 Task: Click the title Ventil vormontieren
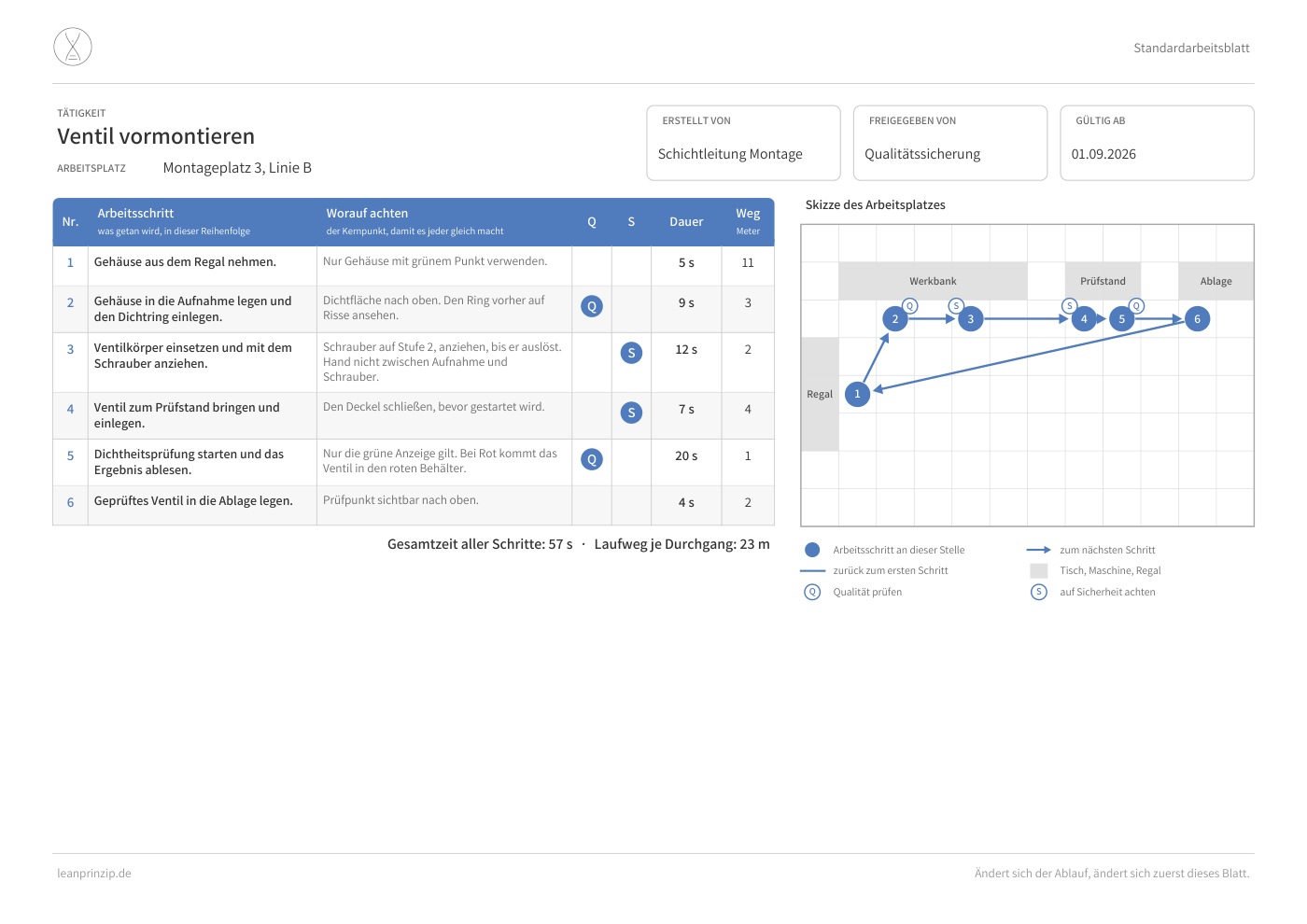tap(156, 136)
